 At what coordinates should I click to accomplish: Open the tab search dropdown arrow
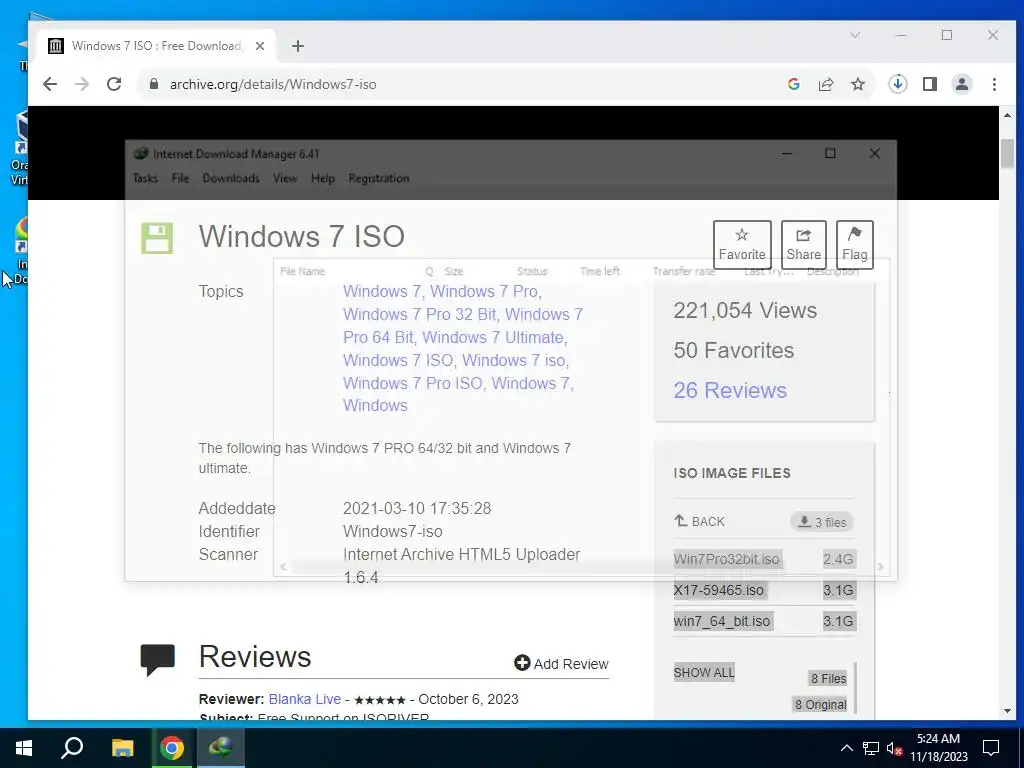(855, 35)
